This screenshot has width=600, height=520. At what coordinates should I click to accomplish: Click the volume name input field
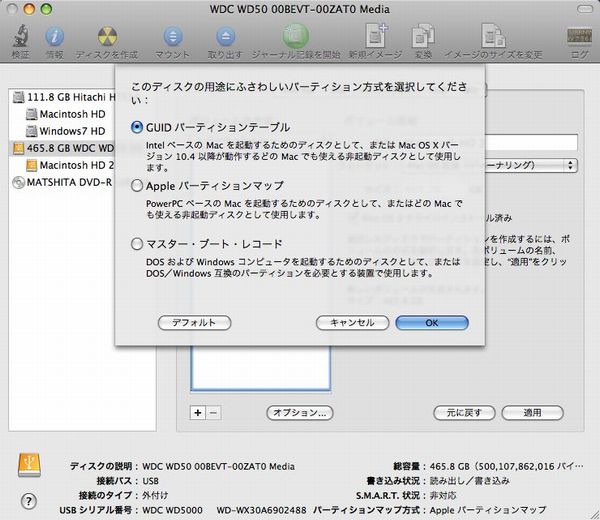(531, 142)
